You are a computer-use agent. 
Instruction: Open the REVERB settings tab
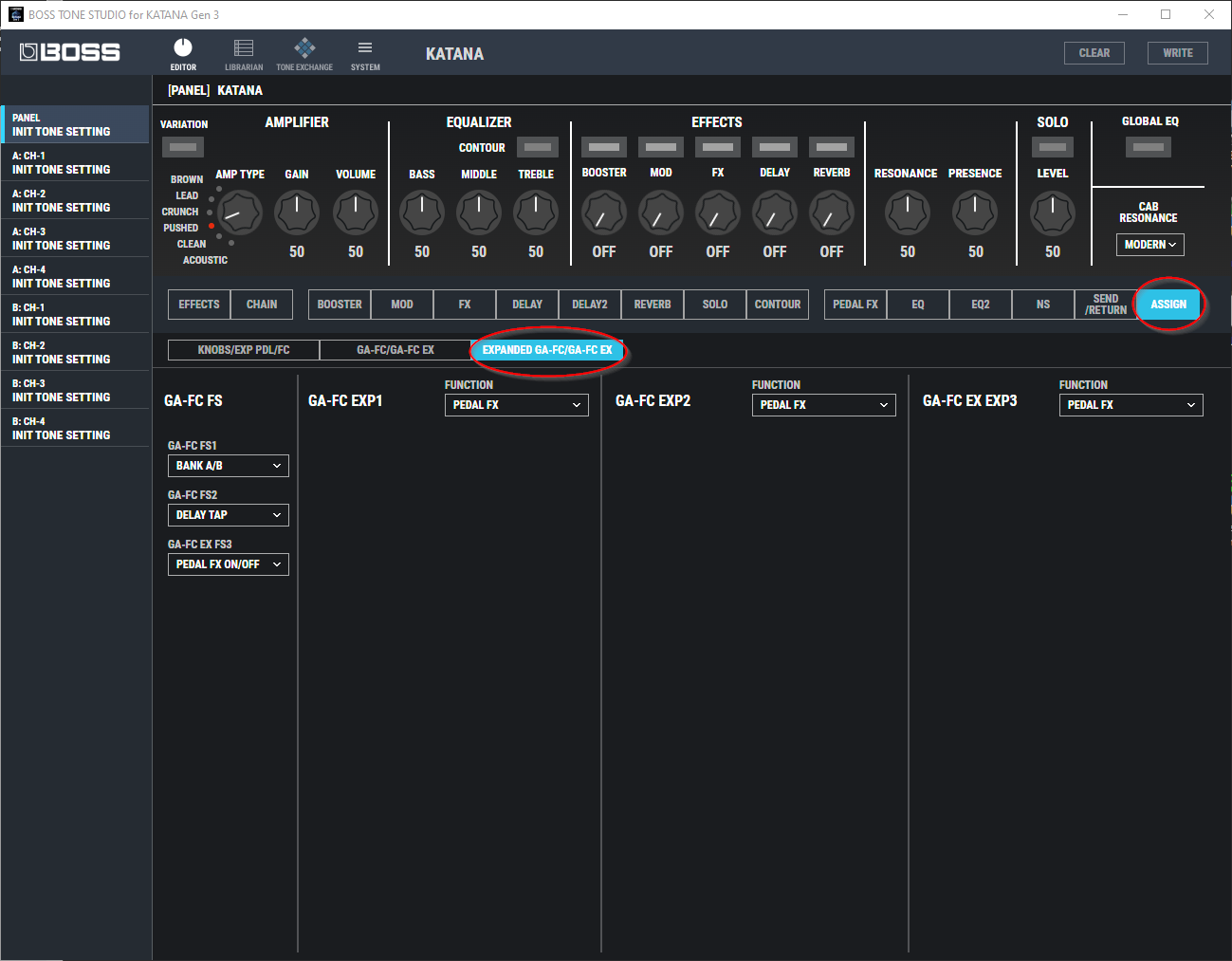[x=653, y=305]
